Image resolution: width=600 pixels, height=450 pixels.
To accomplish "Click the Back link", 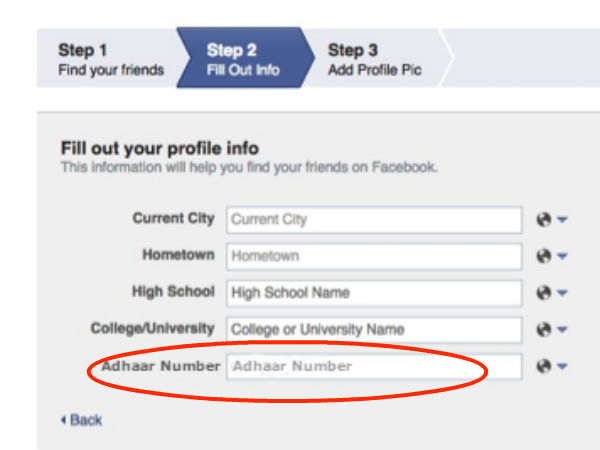I will [x=82, y=420].
